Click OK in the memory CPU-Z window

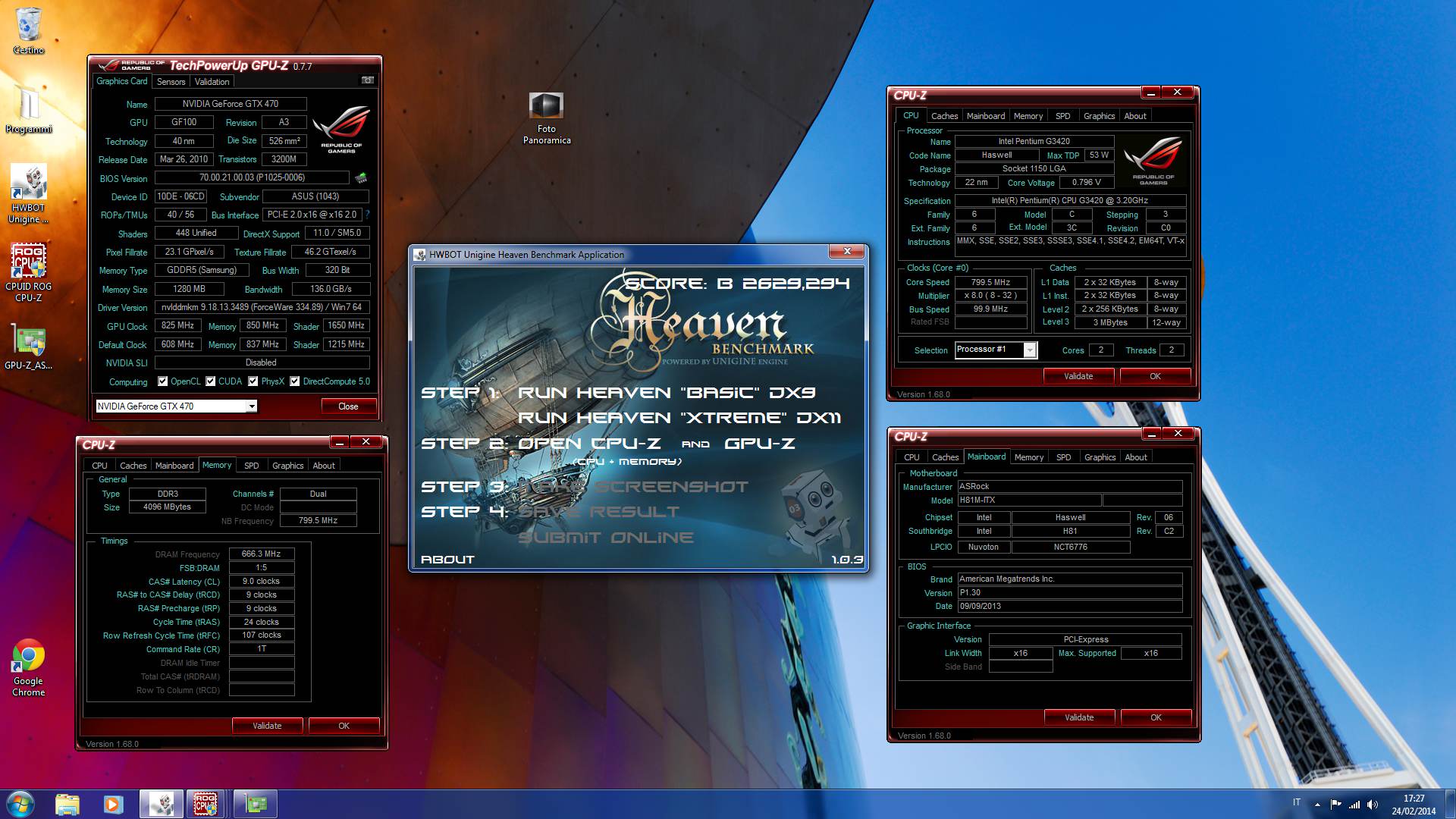[344, 726]
